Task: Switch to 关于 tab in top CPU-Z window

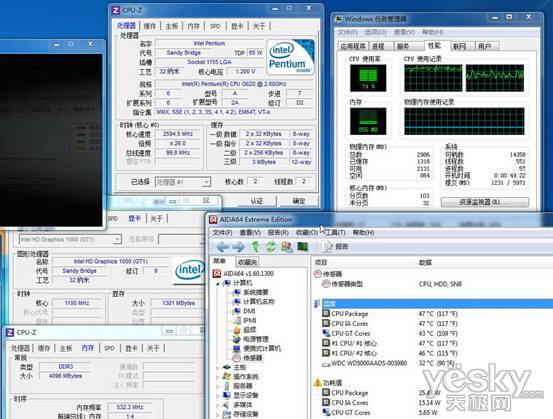Action: coord(259,26)
